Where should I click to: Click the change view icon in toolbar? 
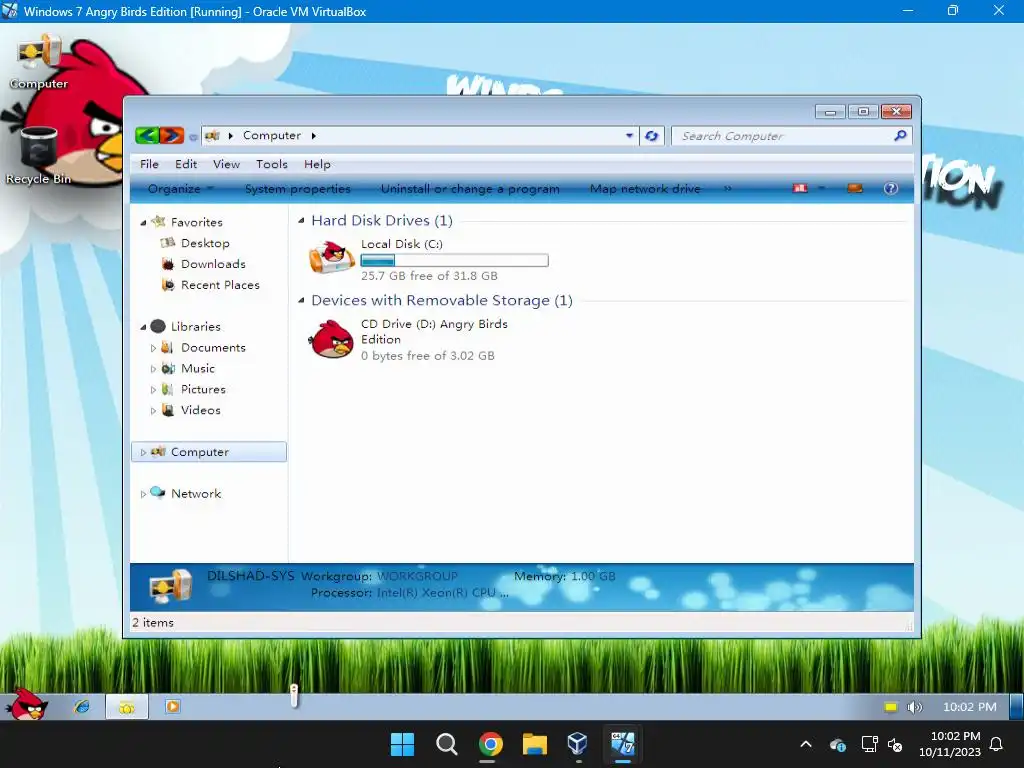pyautogui.click(x=800, y=189)
